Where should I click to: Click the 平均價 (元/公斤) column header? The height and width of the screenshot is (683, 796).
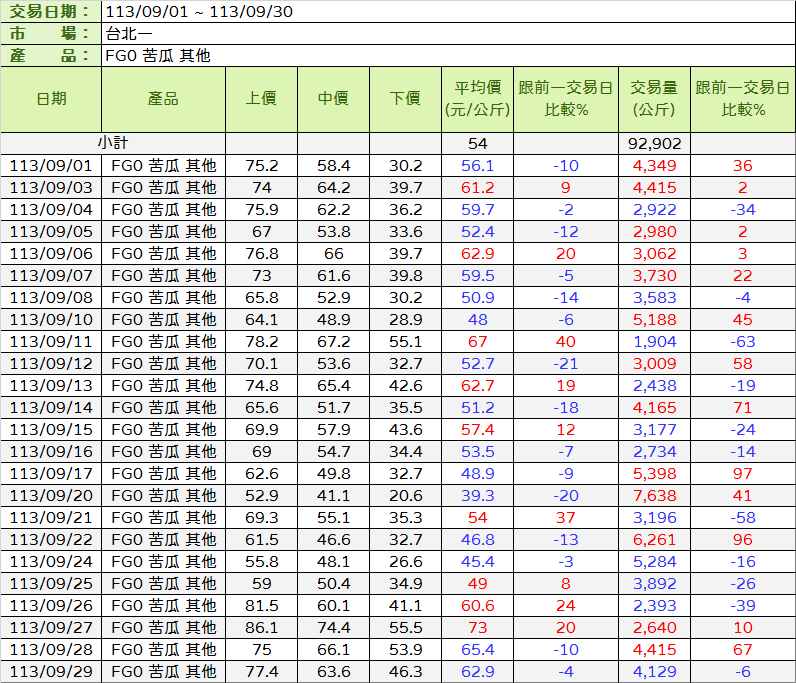[477, 99]
